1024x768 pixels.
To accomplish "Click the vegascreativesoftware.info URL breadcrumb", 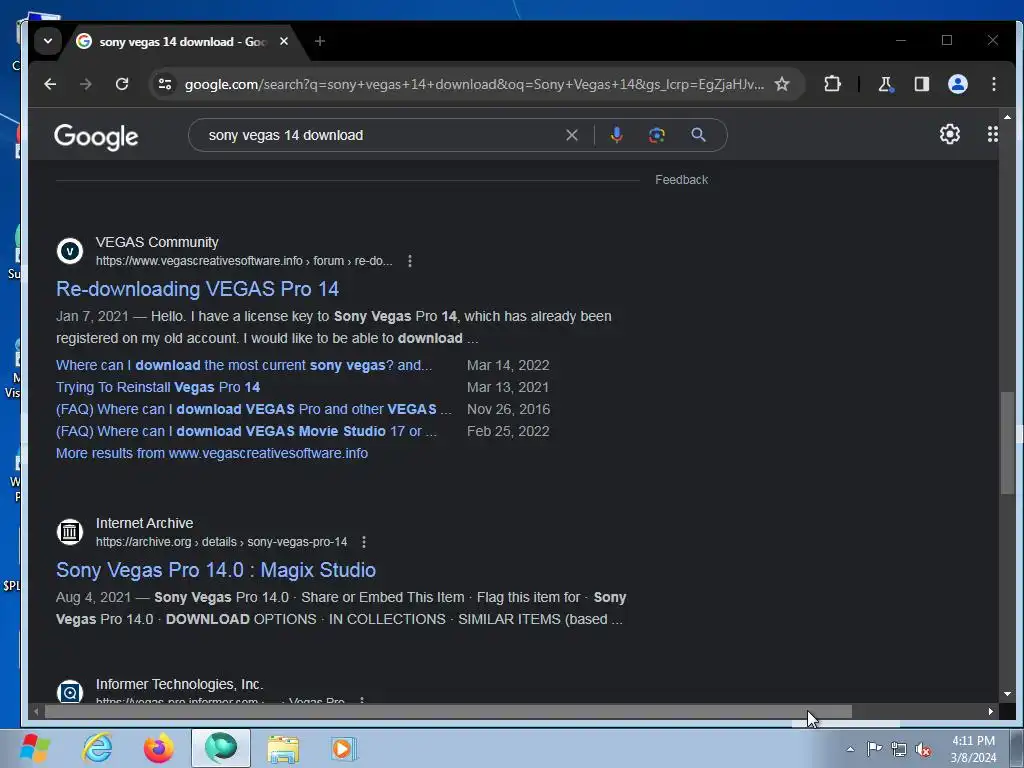I will tap(244, 261).
